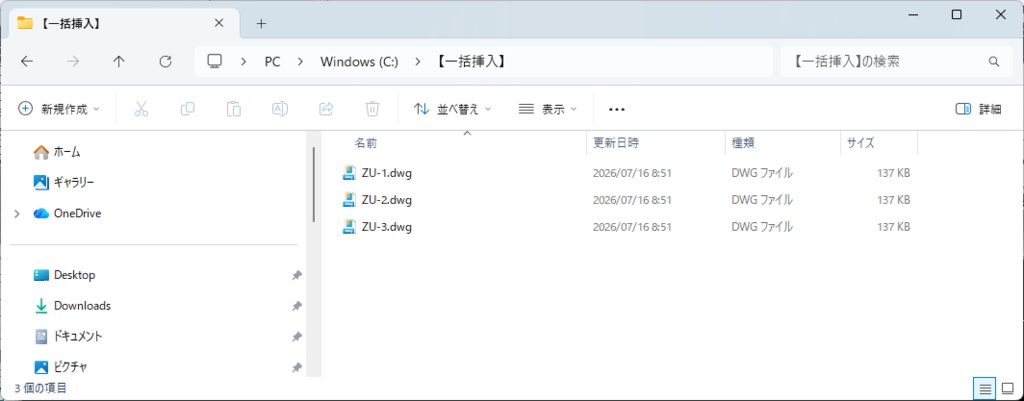Open the 新規作成 dropdown
Viewport: 1024px width, 401px height.
pyautogui.click(x=59, y=109)
